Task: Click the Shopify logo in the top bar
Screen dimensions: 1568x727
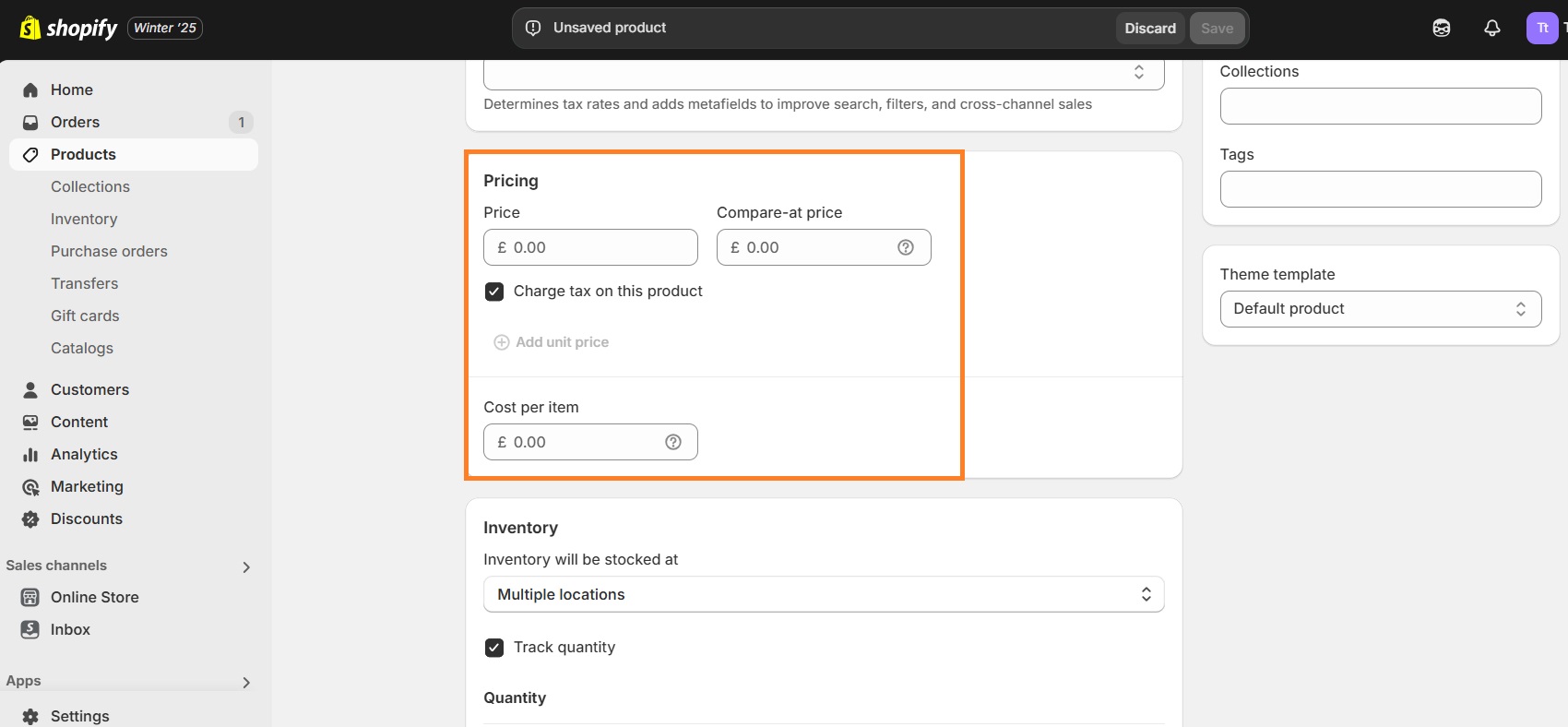Action: click(x=68, y=29)
